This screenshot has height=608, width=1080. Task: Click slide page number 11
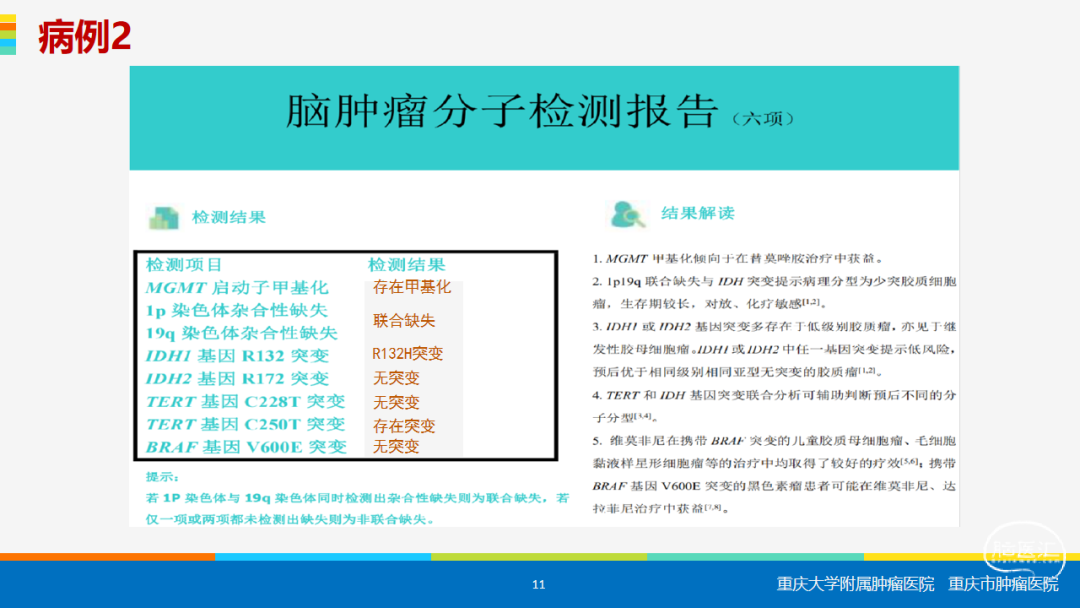point(539,585)
